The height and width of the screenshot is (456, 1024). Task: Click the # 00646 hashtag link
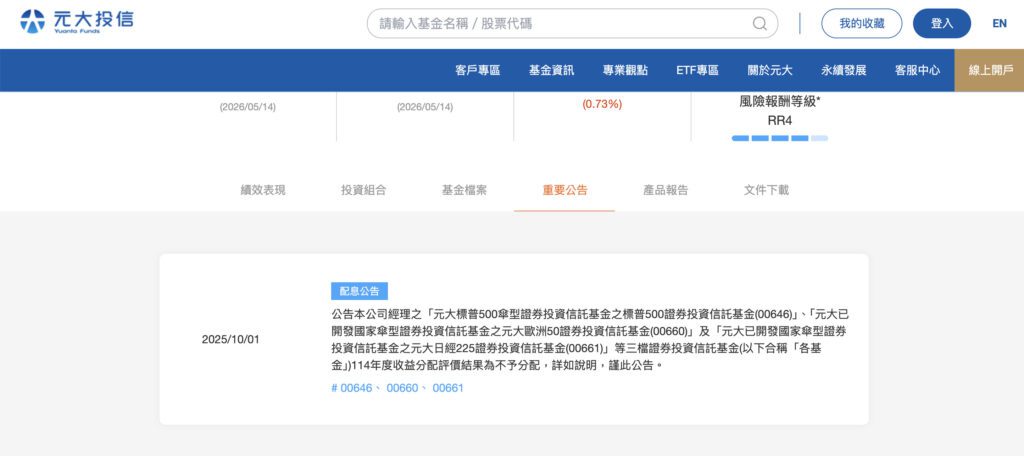click(352, 388)
